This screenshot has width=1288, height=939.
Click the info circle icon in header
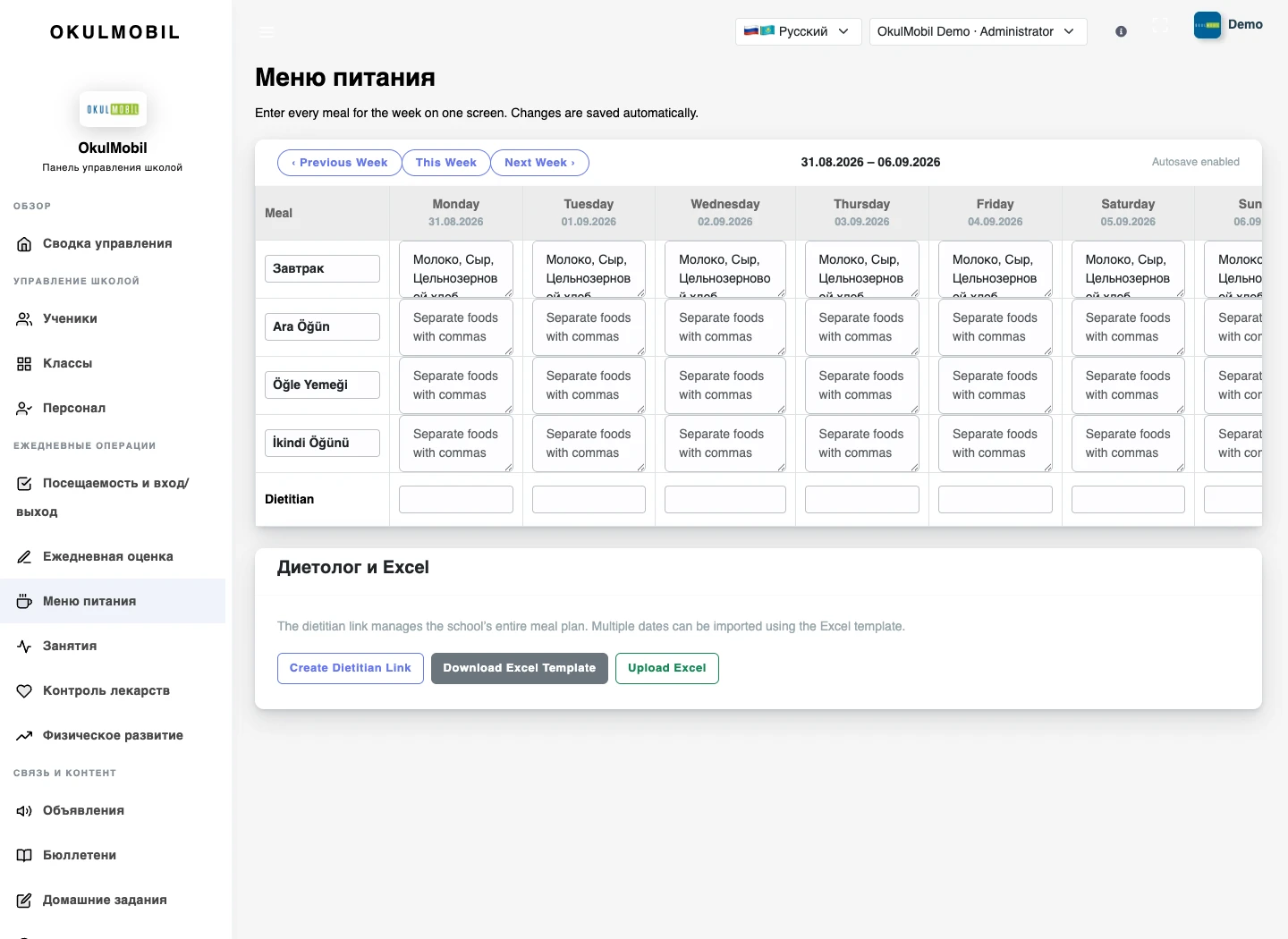pos(1121,31)
